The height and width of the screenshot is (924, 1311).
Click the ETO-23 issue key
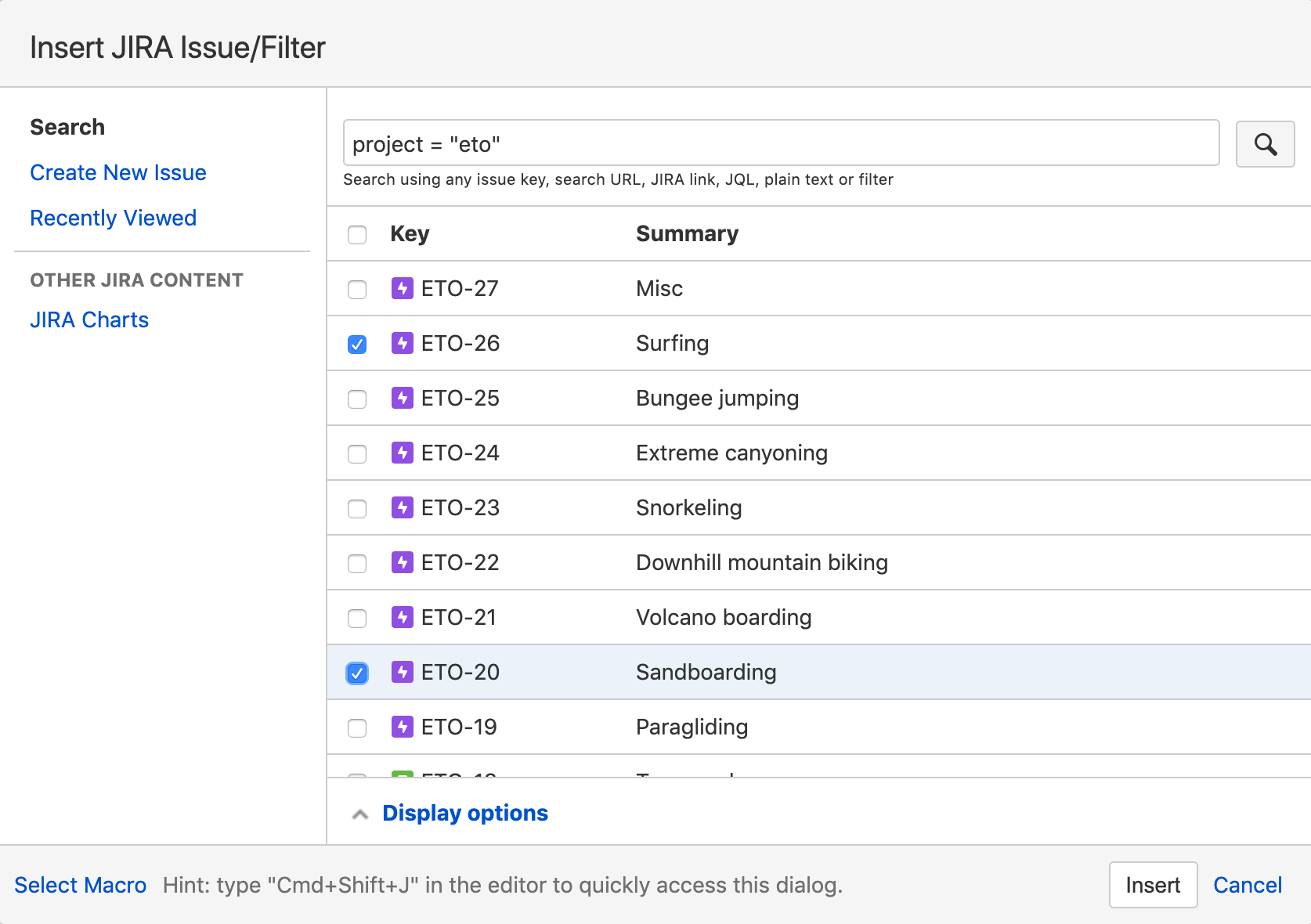tap(460, 507)
